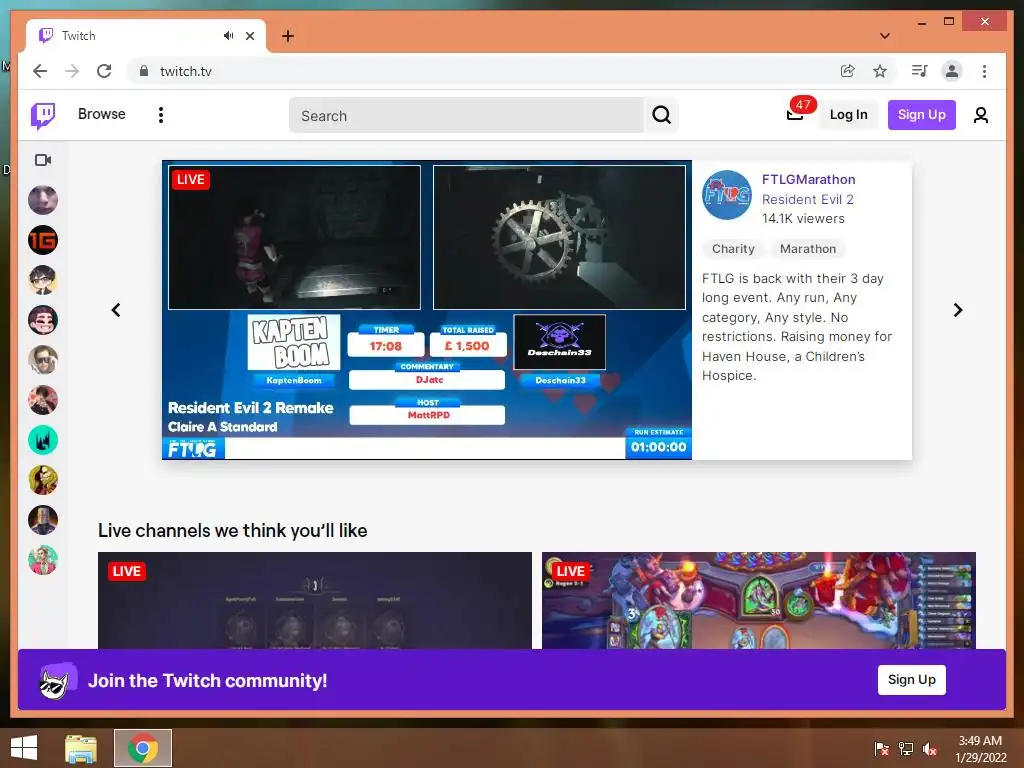Show next featured stream in carousel

click(x=957, y=310)
